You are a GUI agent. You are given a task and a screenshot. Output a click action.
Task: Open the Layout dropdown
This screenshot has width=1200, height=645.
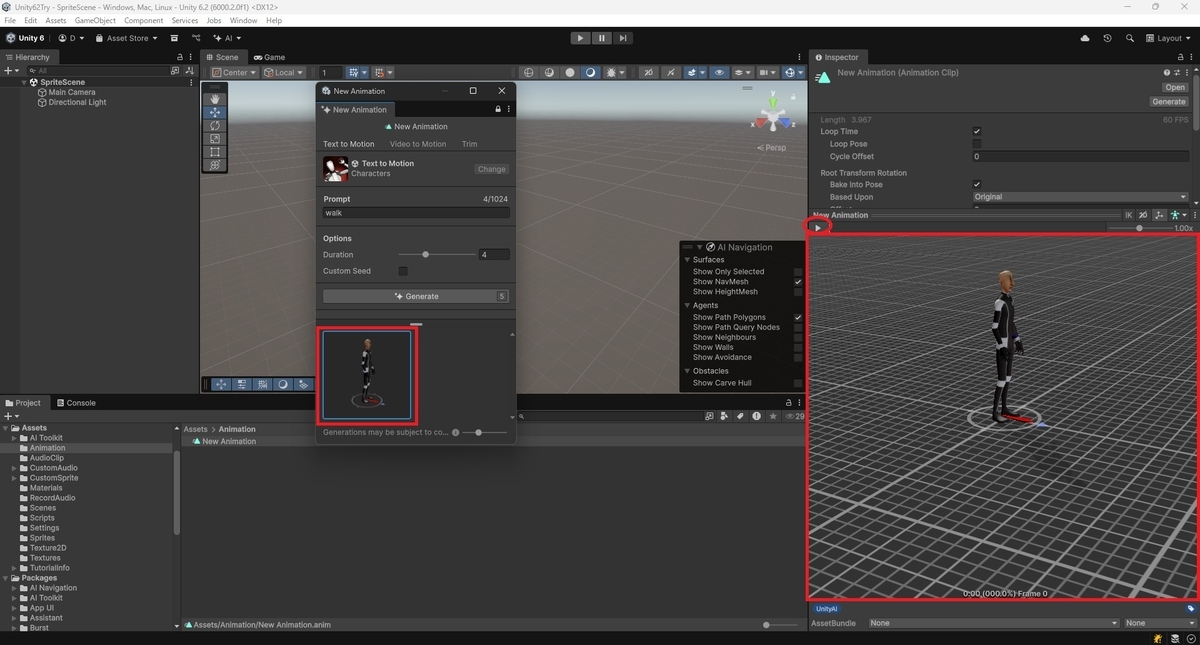[1169, 38]
